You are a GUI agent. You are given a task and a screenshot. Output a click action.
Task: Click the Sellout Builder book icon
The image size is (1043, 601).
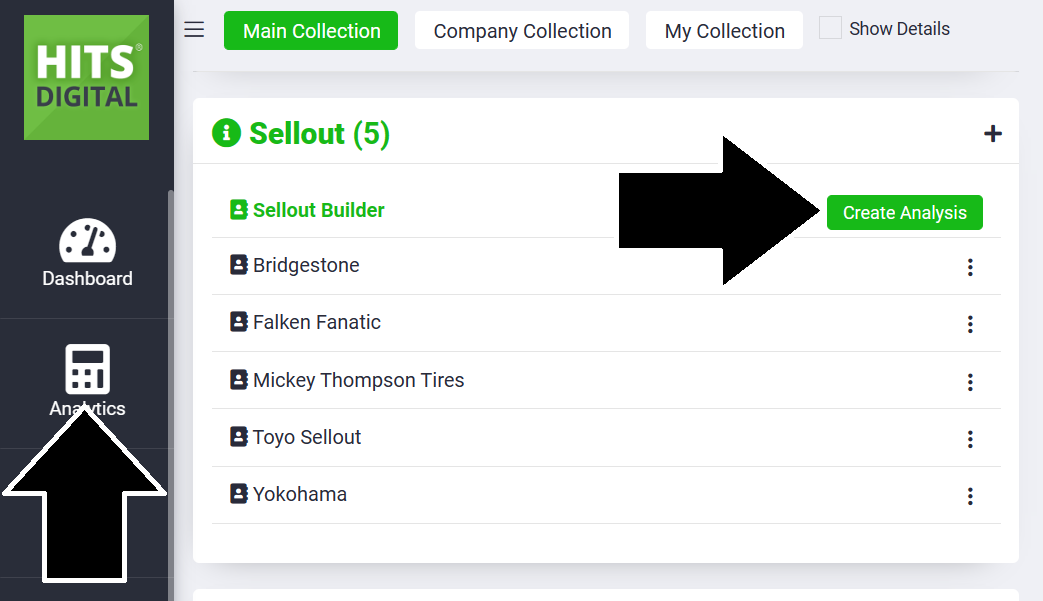(x=238, y=210)
